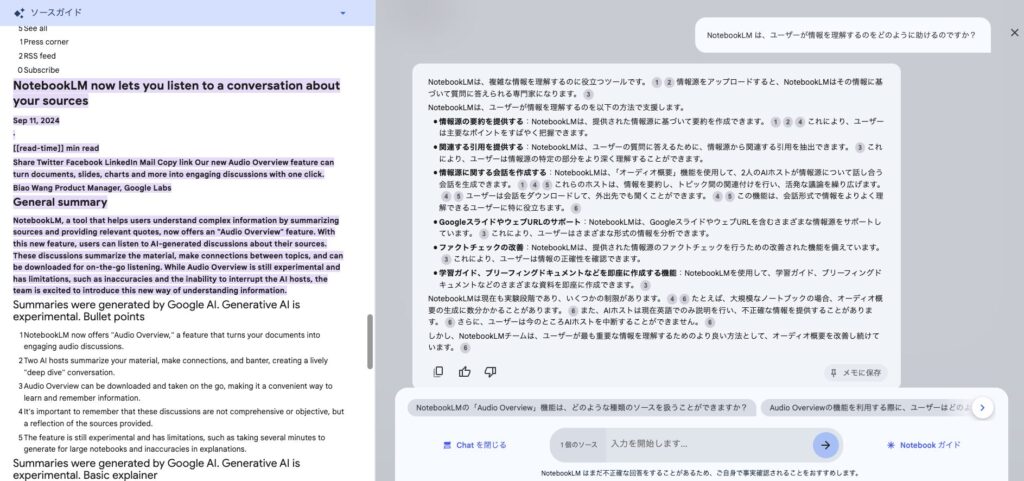The height and width of the screenshot is (481, 1024).
Task: Click the 'General summary' heading
Action: tap(60, 202)
